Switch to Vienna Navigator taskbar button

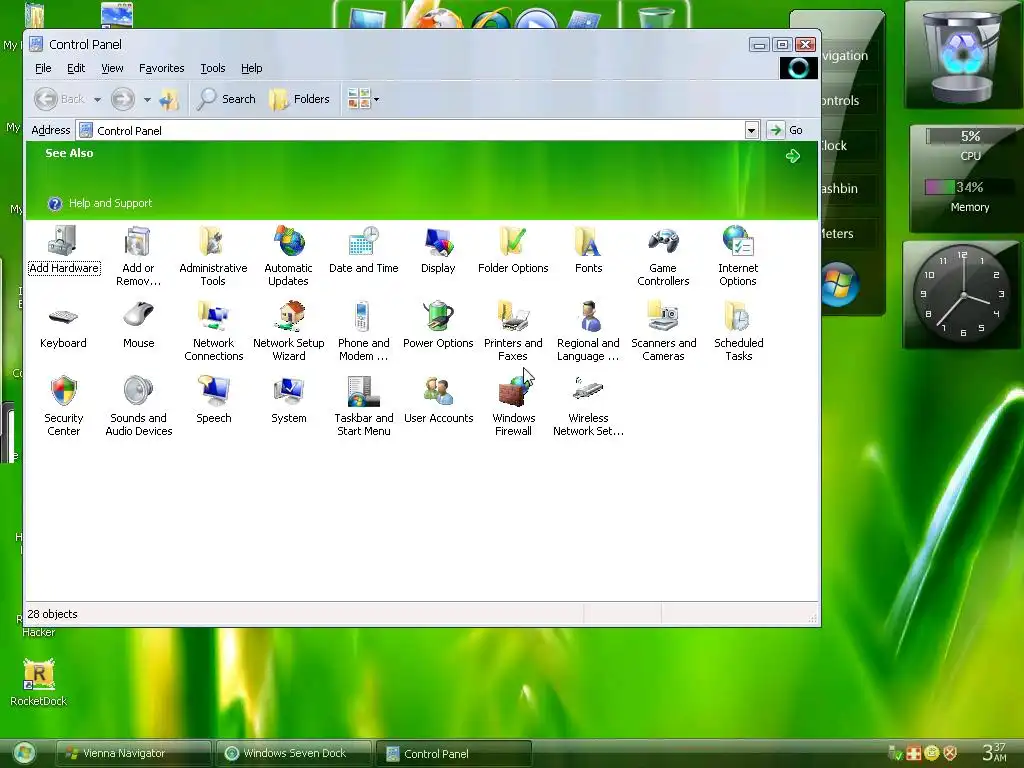(133, 753)
